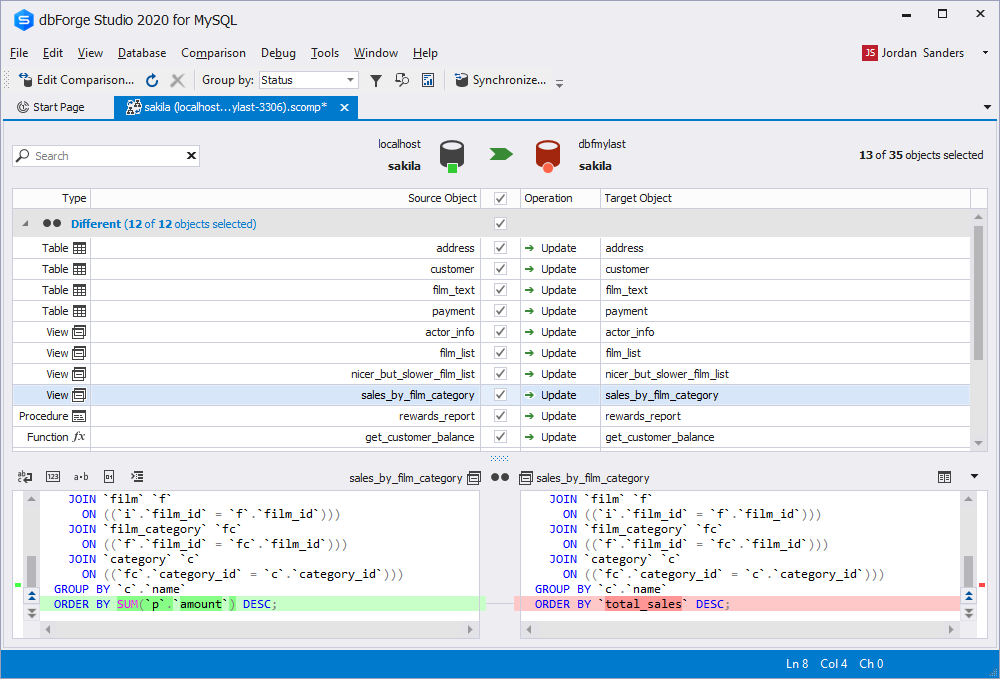Toggle the Different group checkbox
This screenshot has width=1000, height=679.
click(x=501, y=224)
